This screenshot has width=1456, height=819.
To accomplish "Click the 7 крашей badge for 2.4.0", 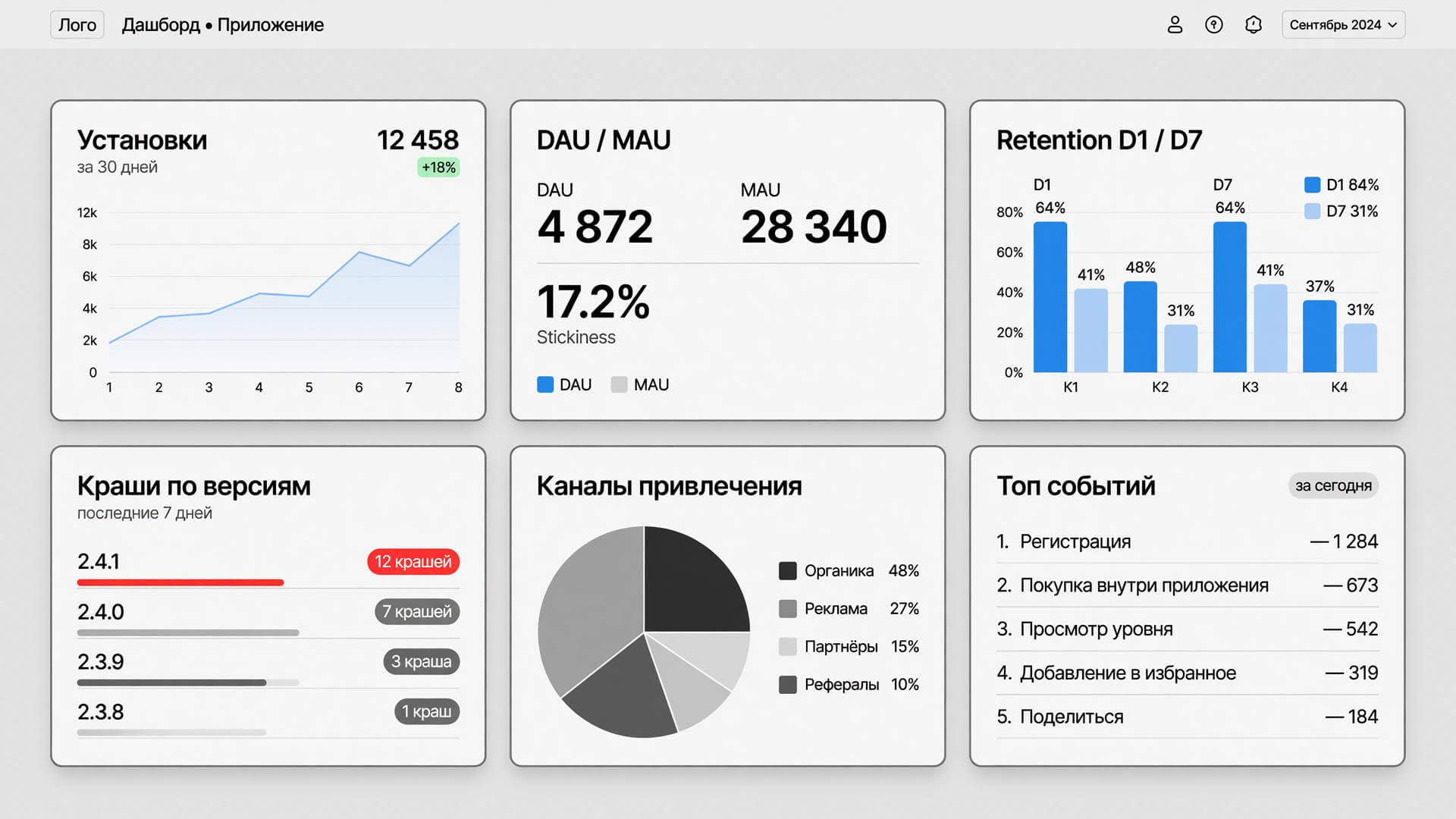I will point(417,611).
